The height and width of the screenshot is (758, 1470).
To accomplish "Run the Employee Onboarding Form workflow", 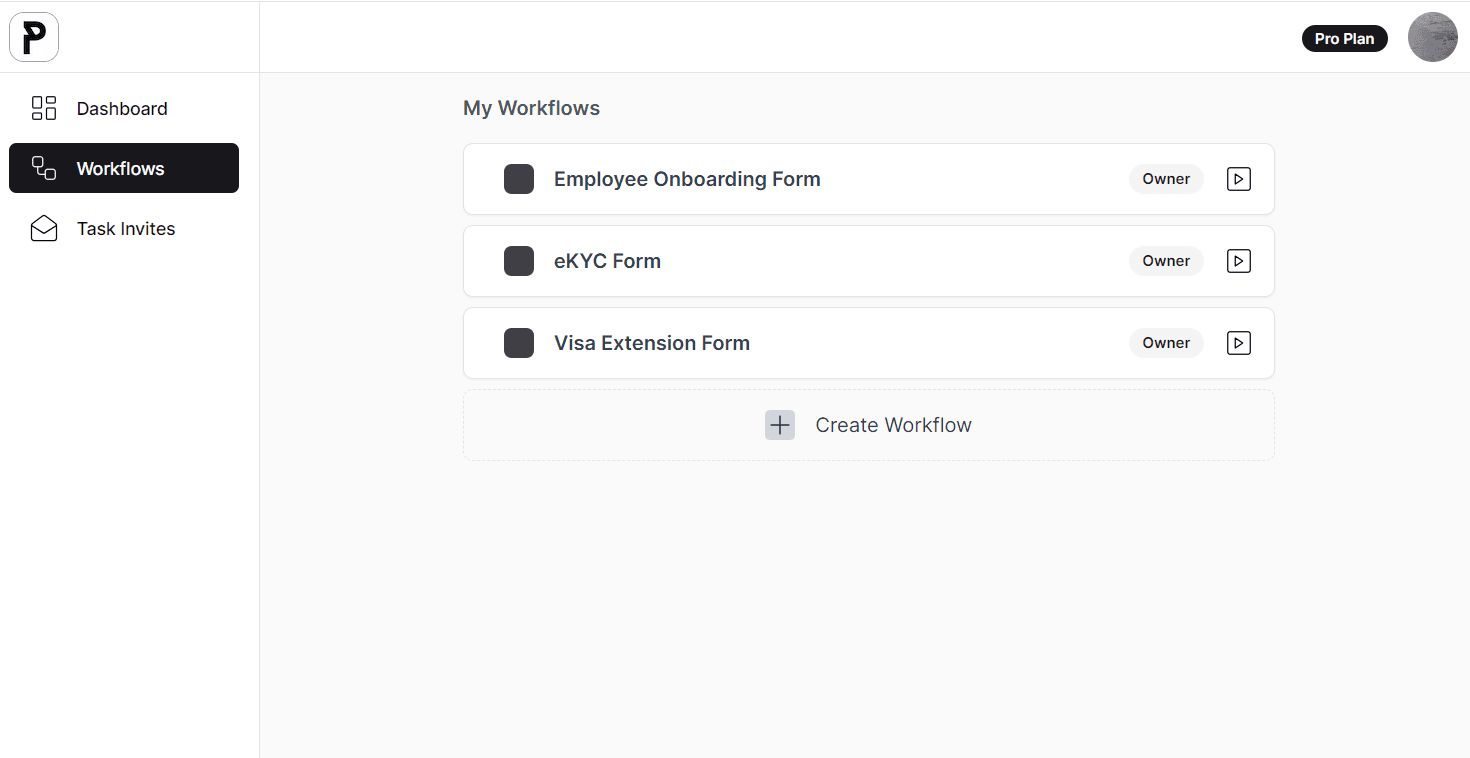I will pos(1239,179).
